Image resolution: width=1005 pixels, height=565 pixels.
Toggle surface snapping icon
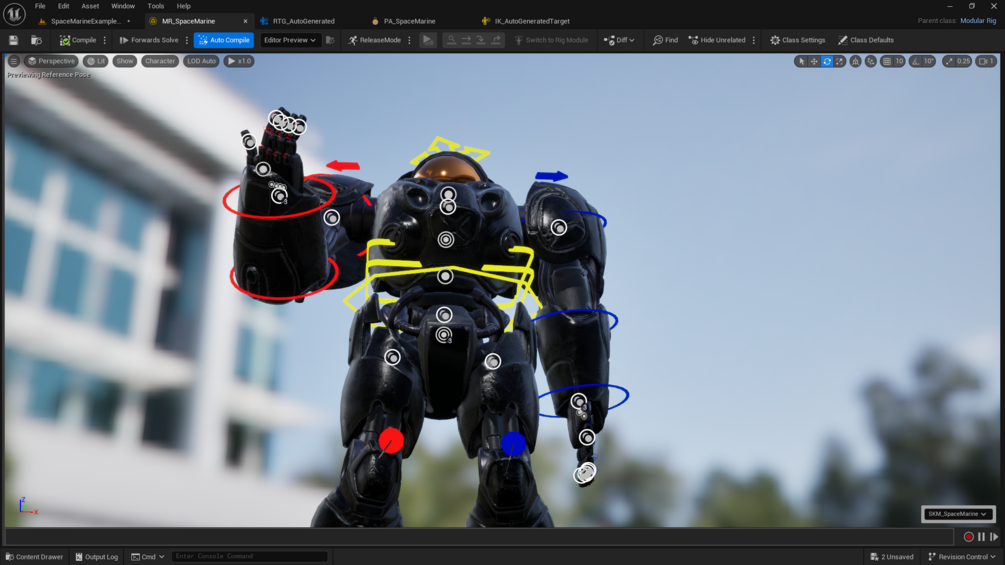click(x=870, y=61)
